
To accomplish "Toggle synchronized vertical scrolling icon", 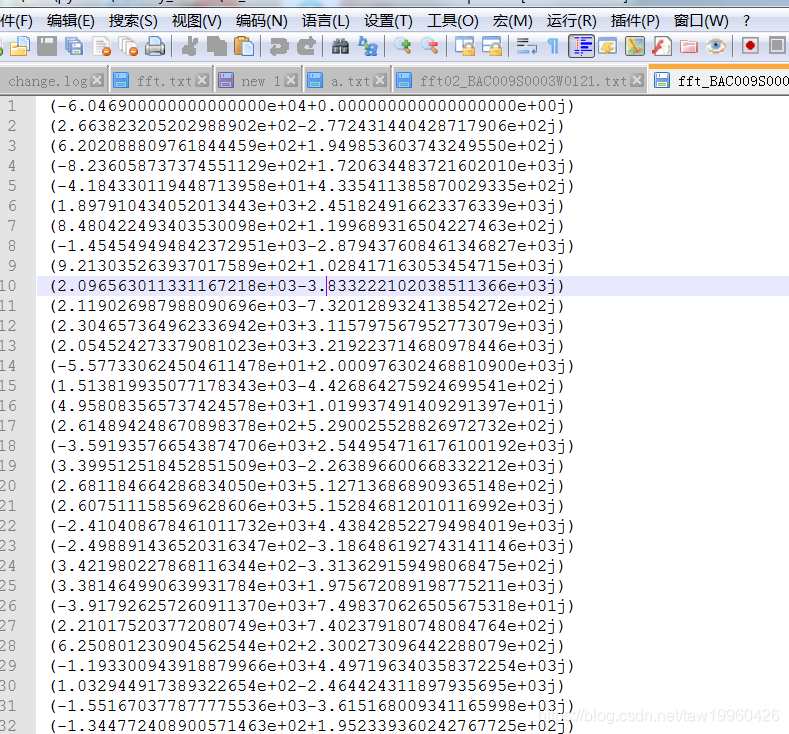I will [x=464, y=47].
